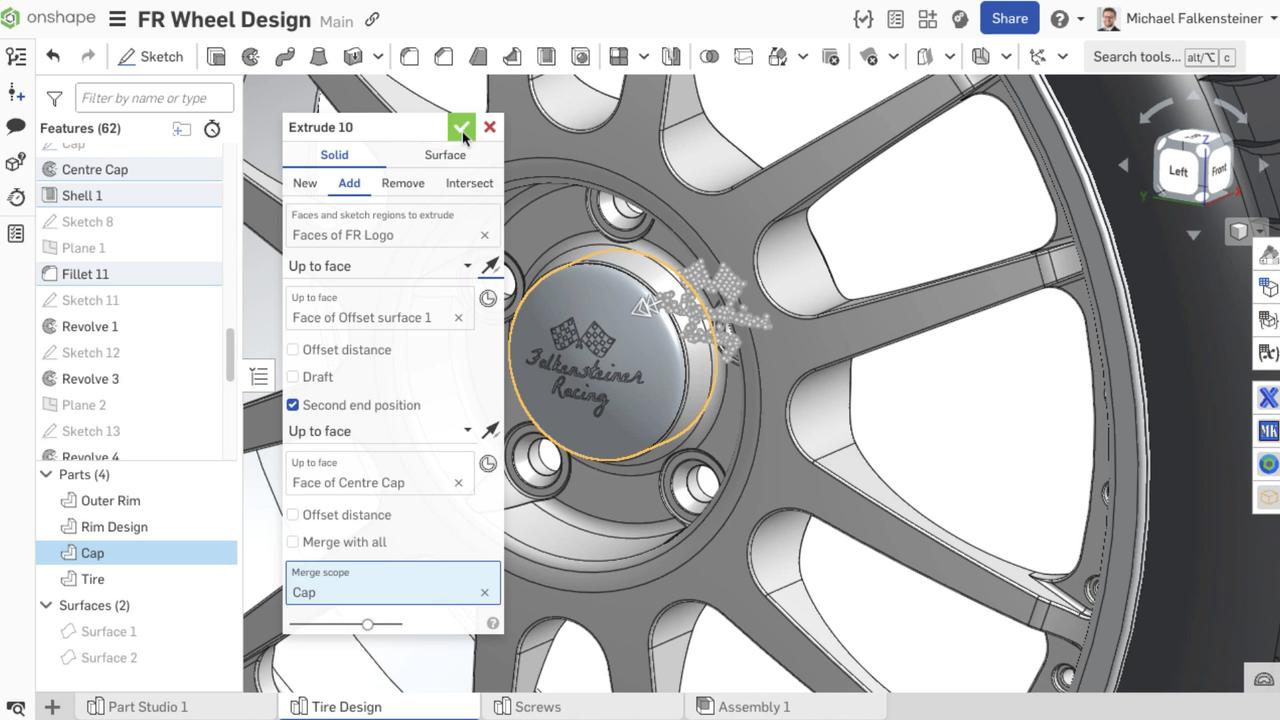1280x720 pixels.
Task: Open the Shell tool
Action: pyautogui.click(x=546, y=57)
